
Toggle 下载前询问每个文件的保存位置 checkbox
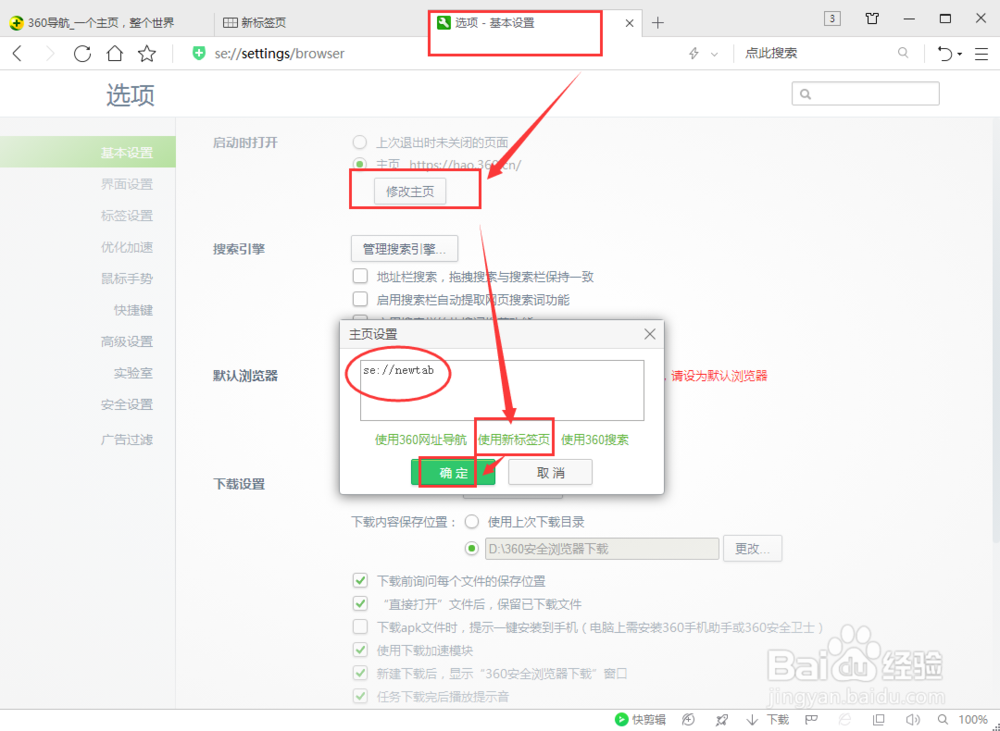[x=360, y=580]
